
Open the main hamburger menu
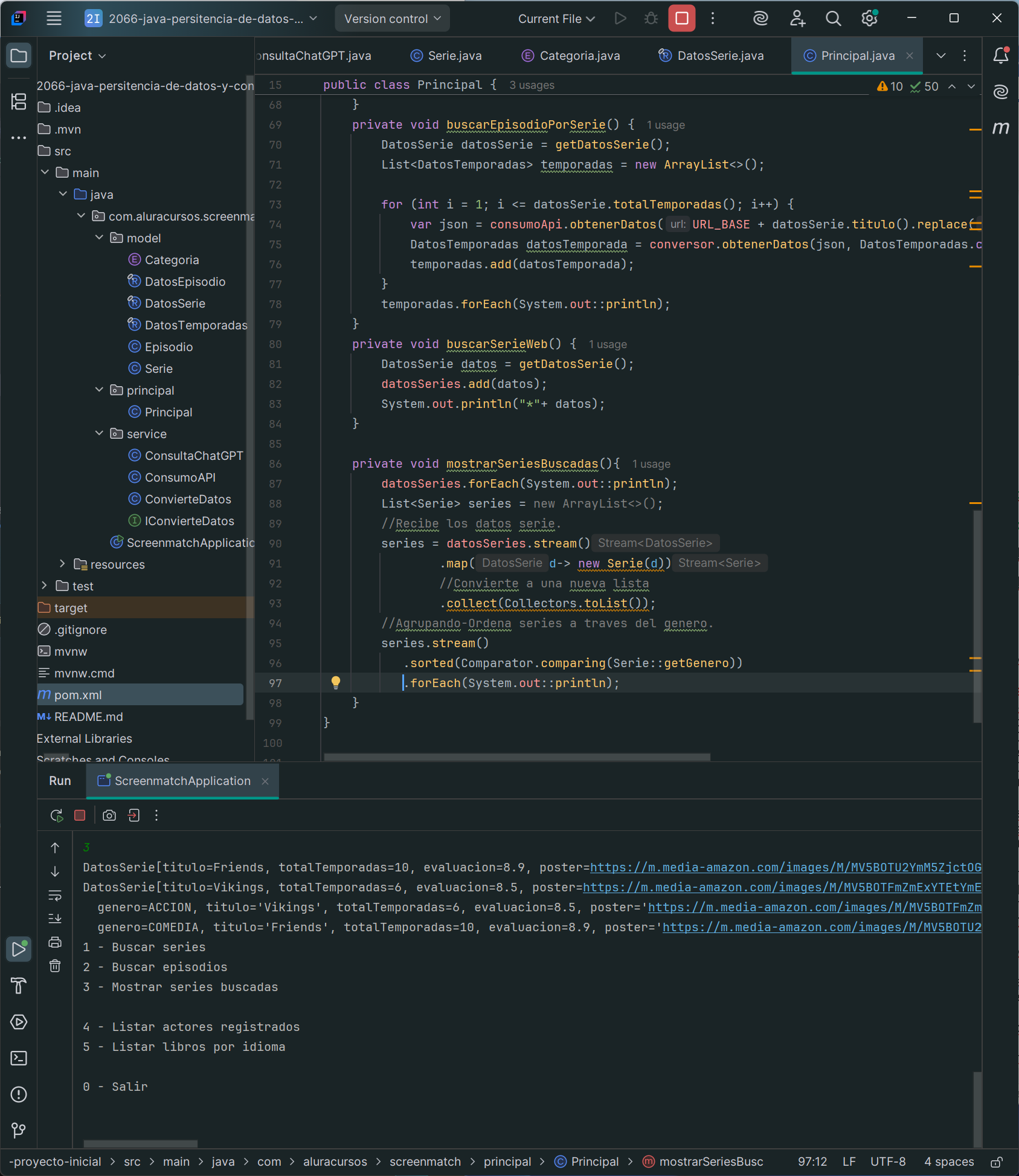[x=54, y=19]
